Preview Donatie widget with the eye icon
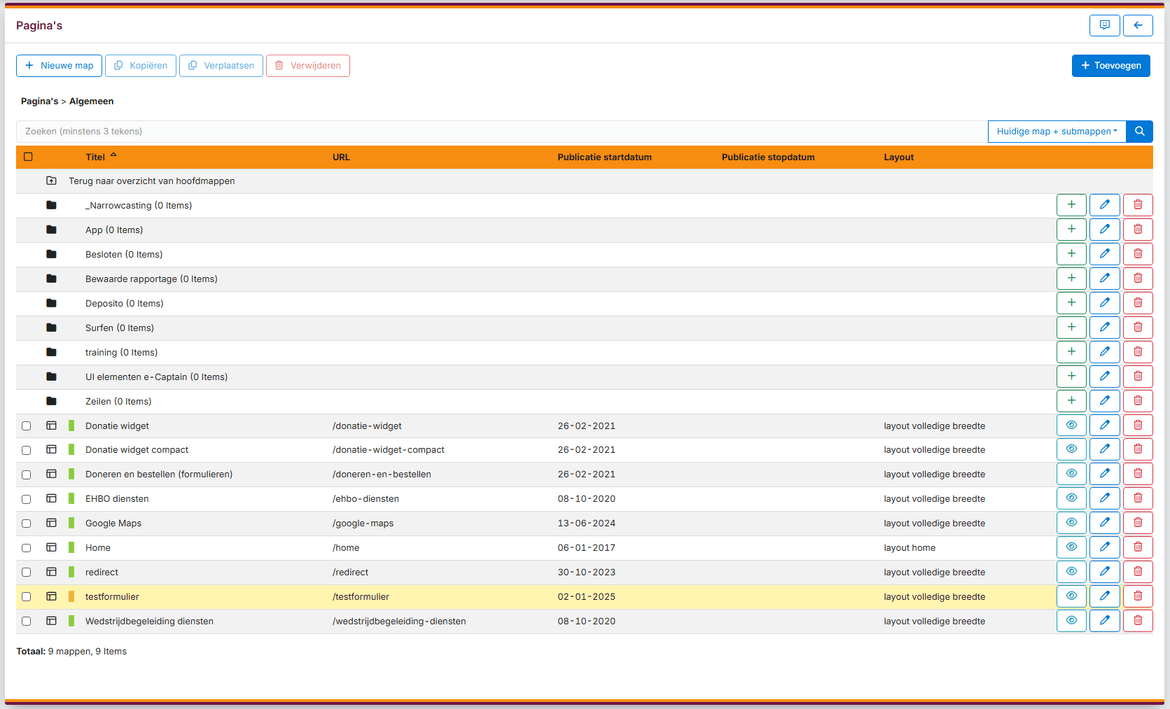The image size is (1170, 709). (x=1071, y=424)
